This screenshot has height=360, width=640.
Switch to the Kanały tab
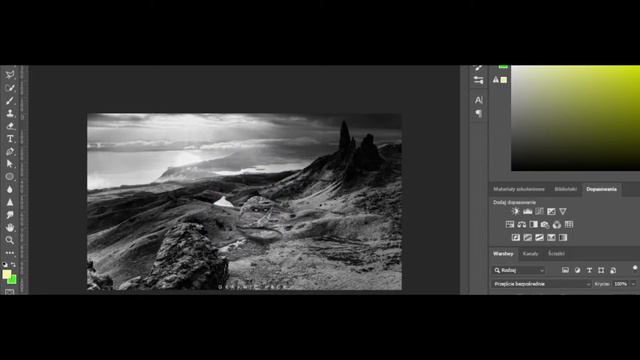(x=530, y=253)
